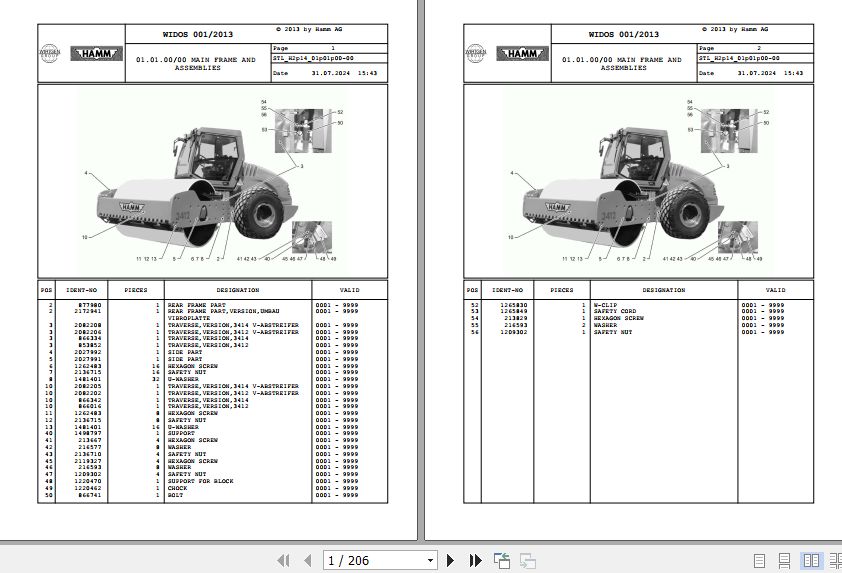Click the next view navigation icon
Screen dimensions: 842x573
[x=528, y=561]
